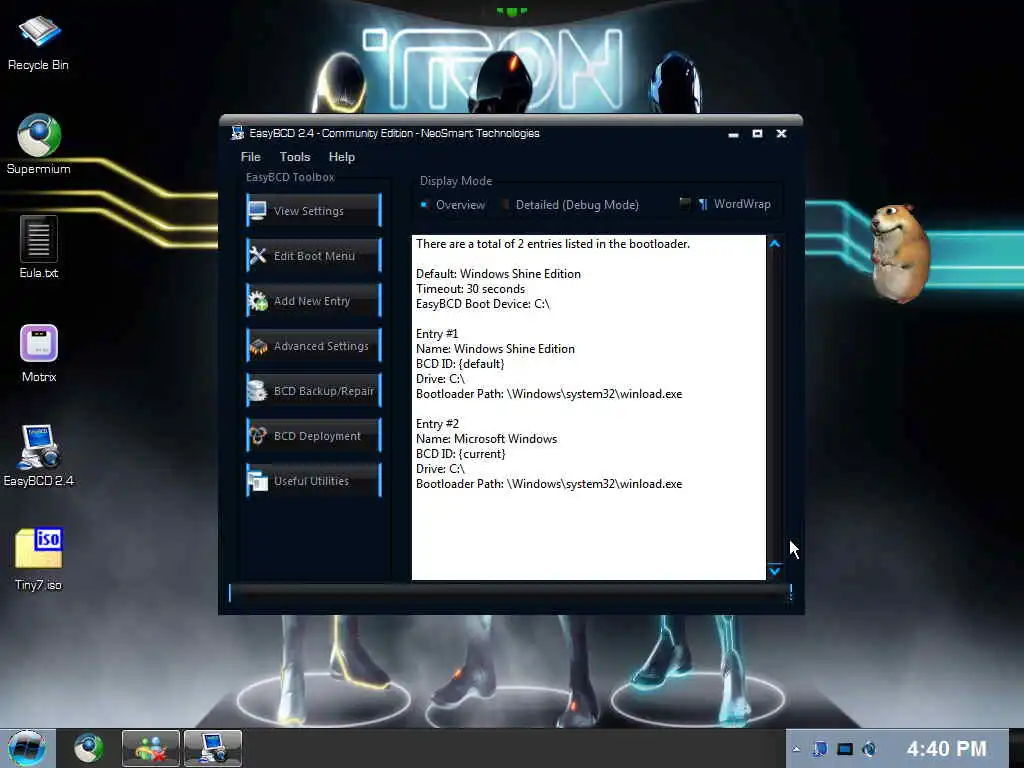Show hidden tray icons arrow
Screen dimensions: 1024x768
tap(796, 749)
